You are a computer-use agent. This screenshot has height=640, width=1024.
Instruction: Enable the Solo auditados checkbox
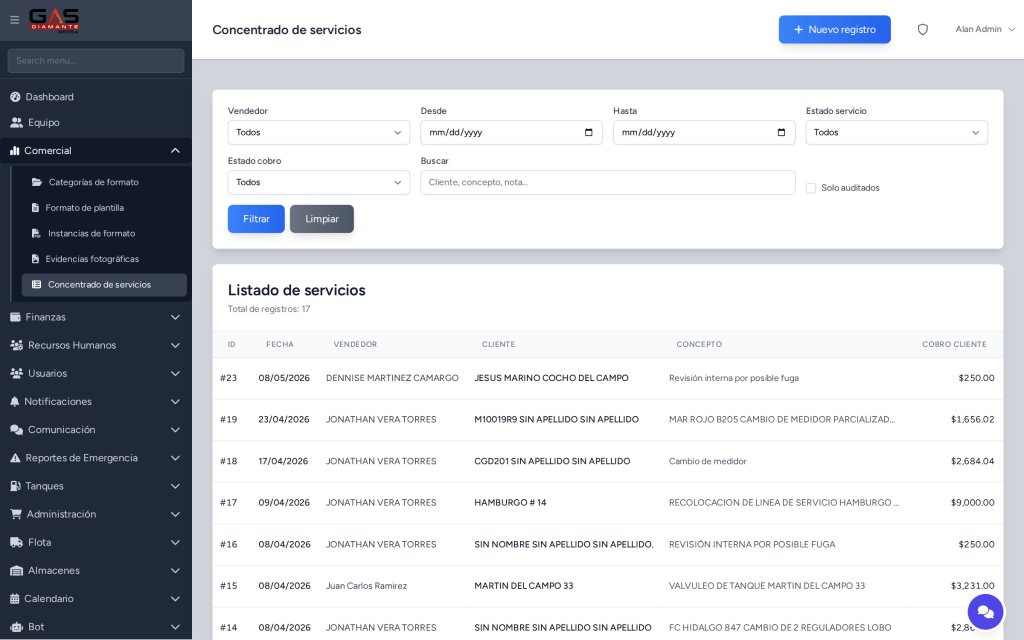pos(810,188)
